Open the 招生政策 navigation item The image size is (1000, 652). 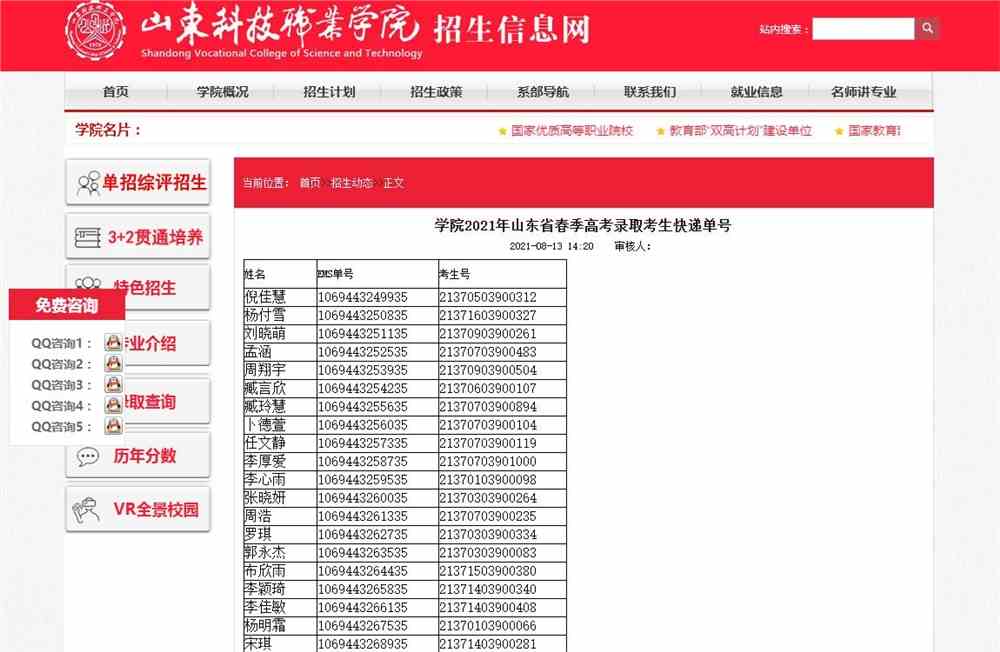coord(436,92)
